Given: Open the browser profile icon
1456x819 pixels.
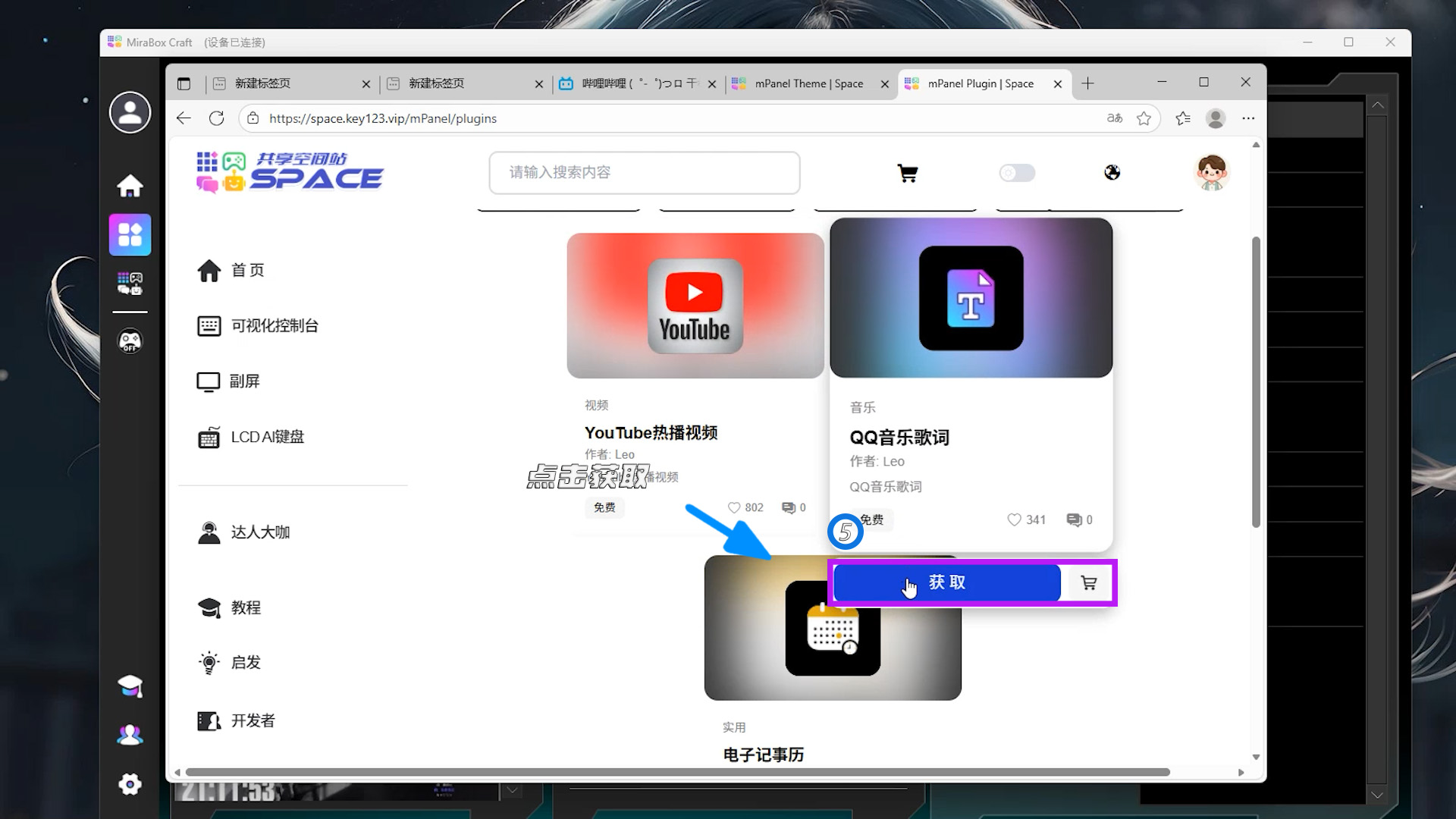Looking at the screenshot, I should tap(1216, 118).
